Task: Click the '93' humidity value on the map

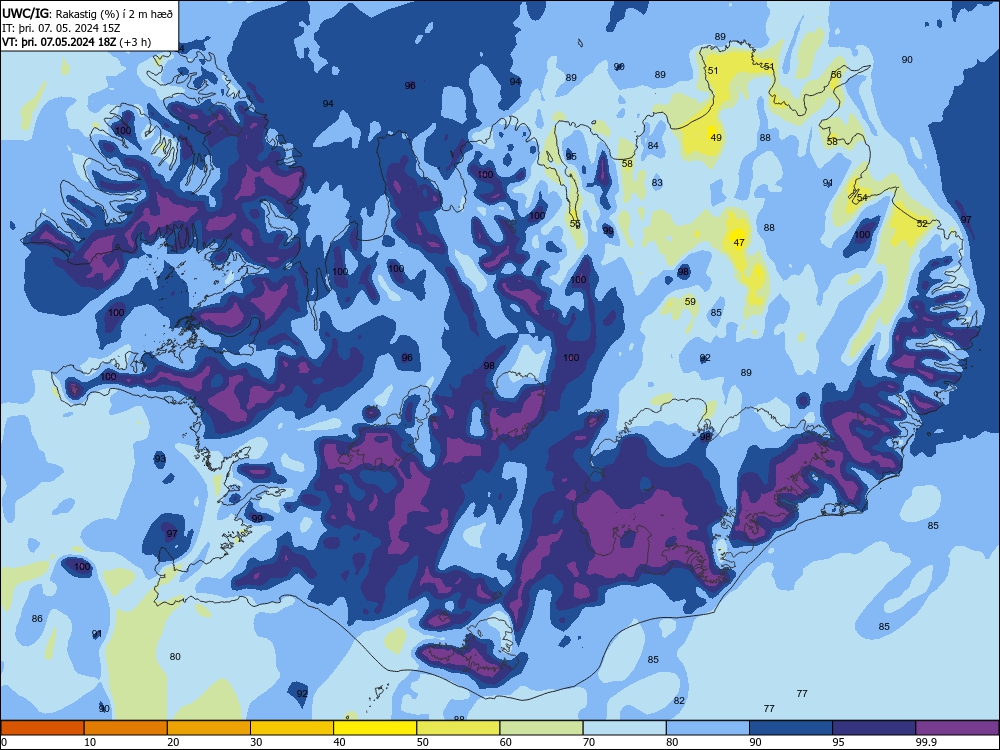Action: (160, 459)
